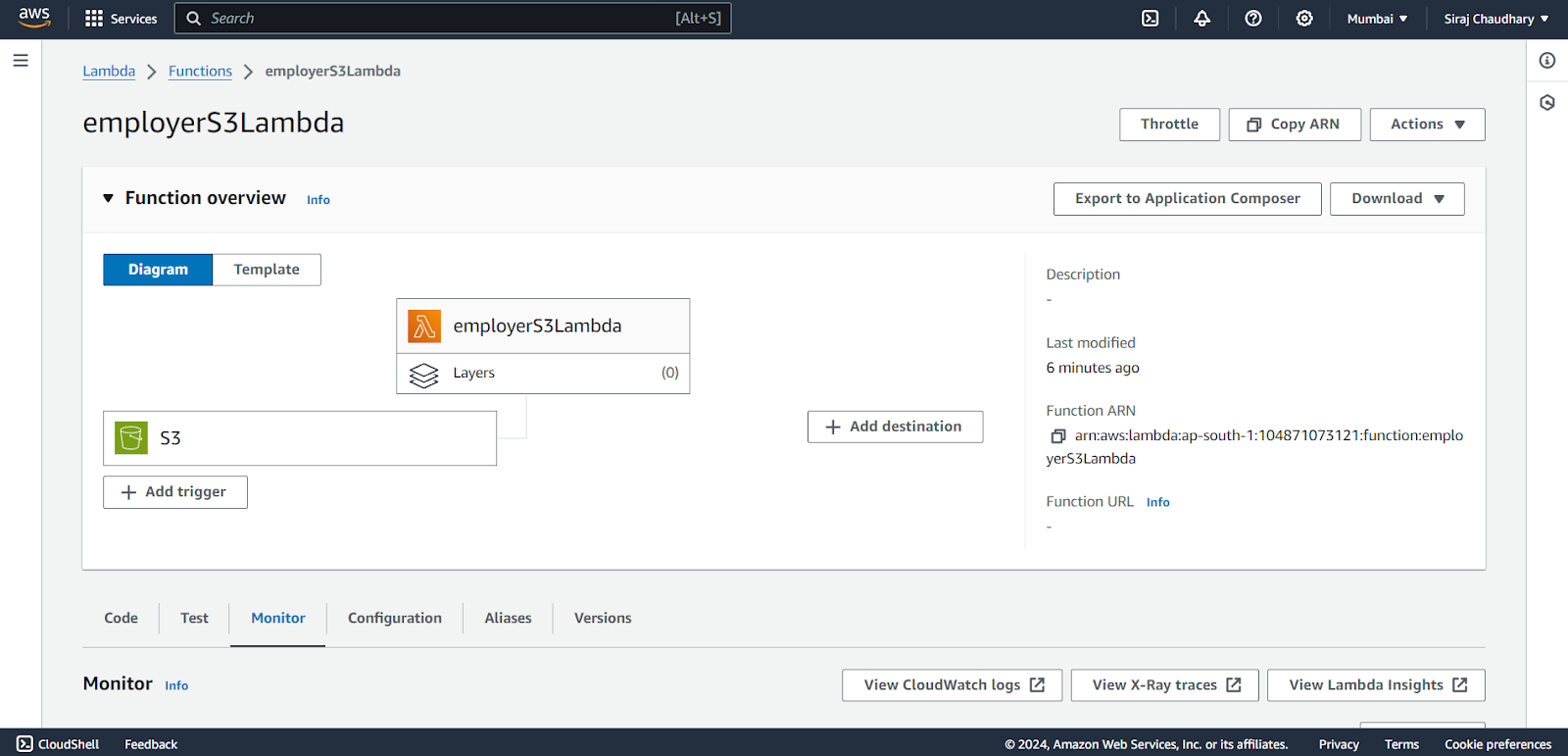The width and height of the screenshot is (1568, 756).
Task: Click Export to Application Composer
Action: [x=1188, y=199]
